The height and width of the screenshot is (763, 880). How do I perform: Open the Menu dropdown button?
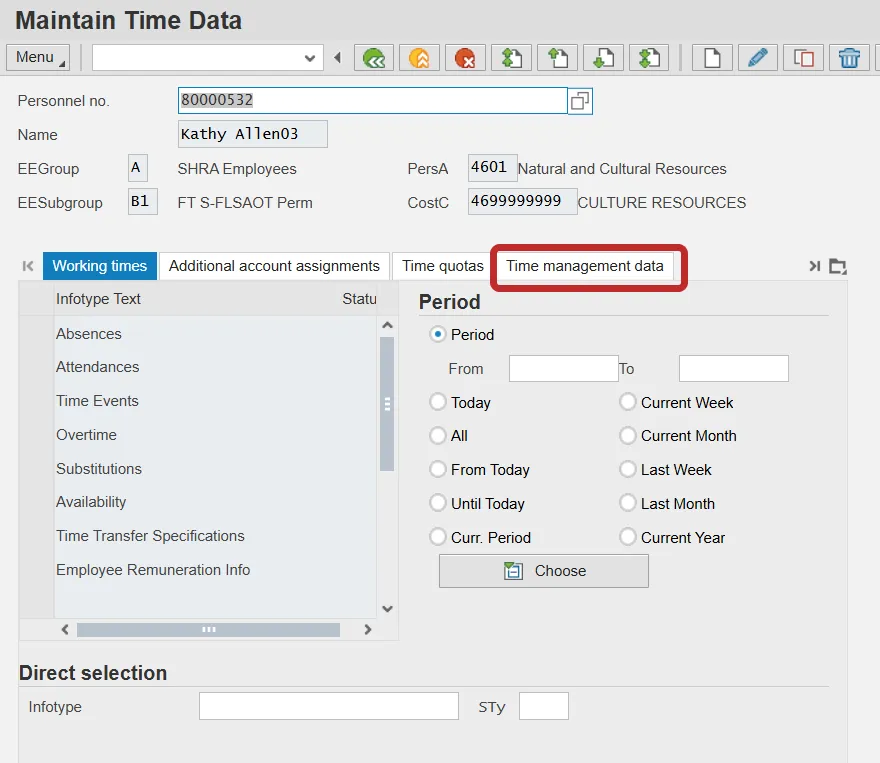point(38,58)
